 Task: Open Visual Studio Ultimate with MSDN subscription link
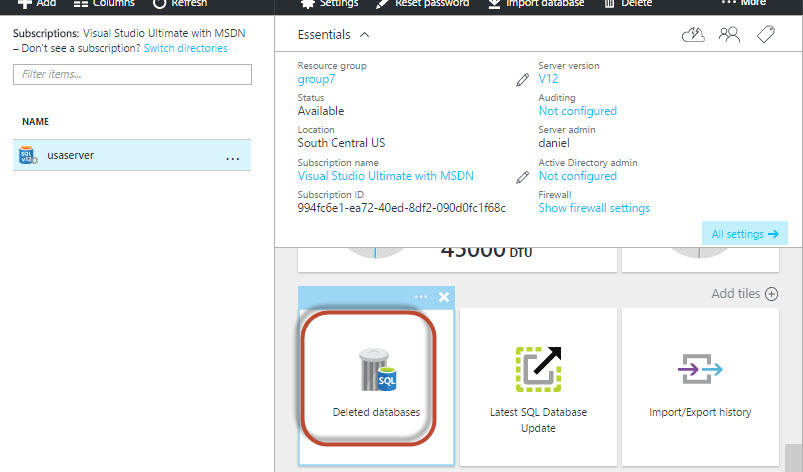click(x=386, y=176)
